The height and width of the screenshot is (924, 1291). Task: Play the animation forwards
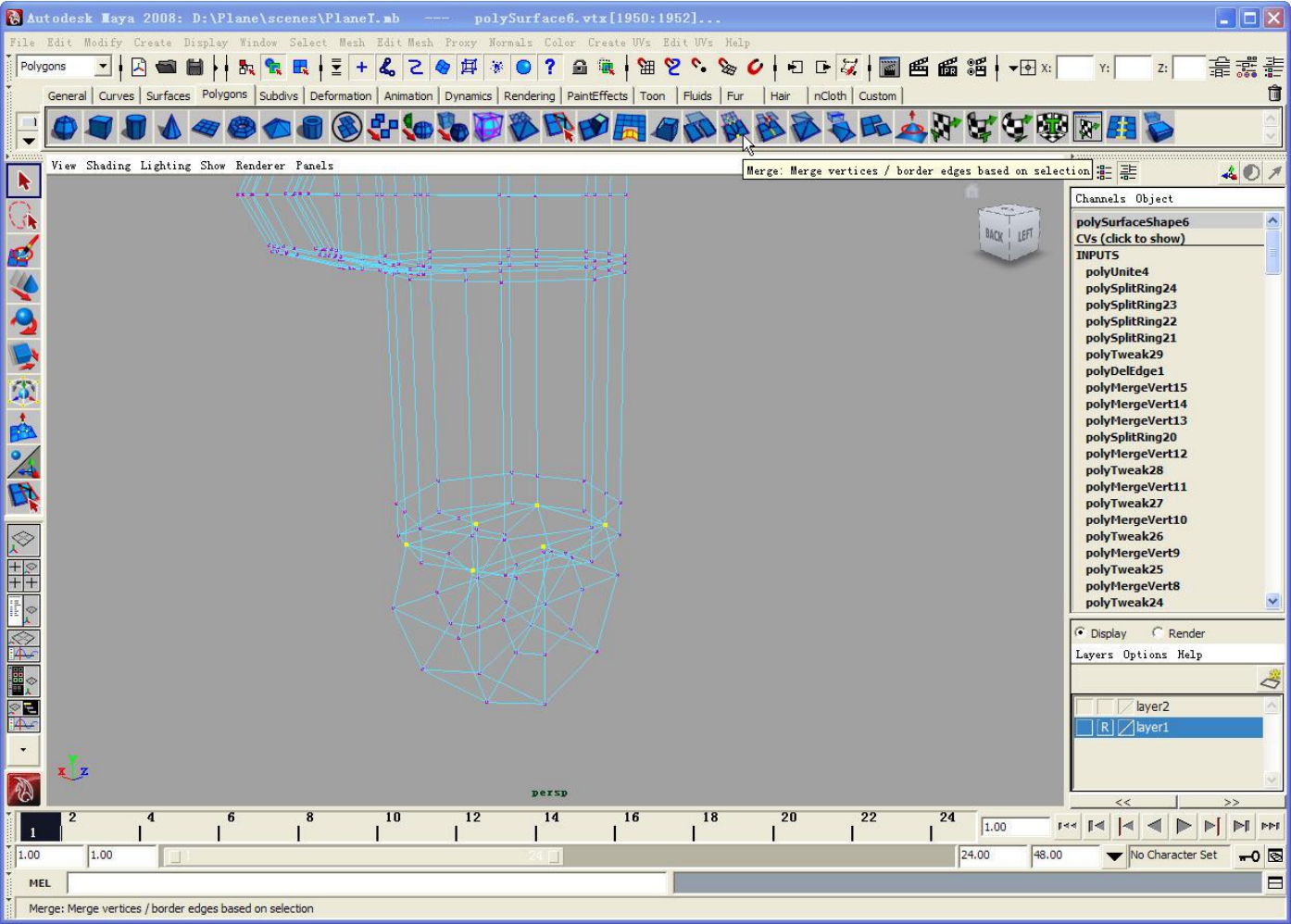tap(1184, 826)
